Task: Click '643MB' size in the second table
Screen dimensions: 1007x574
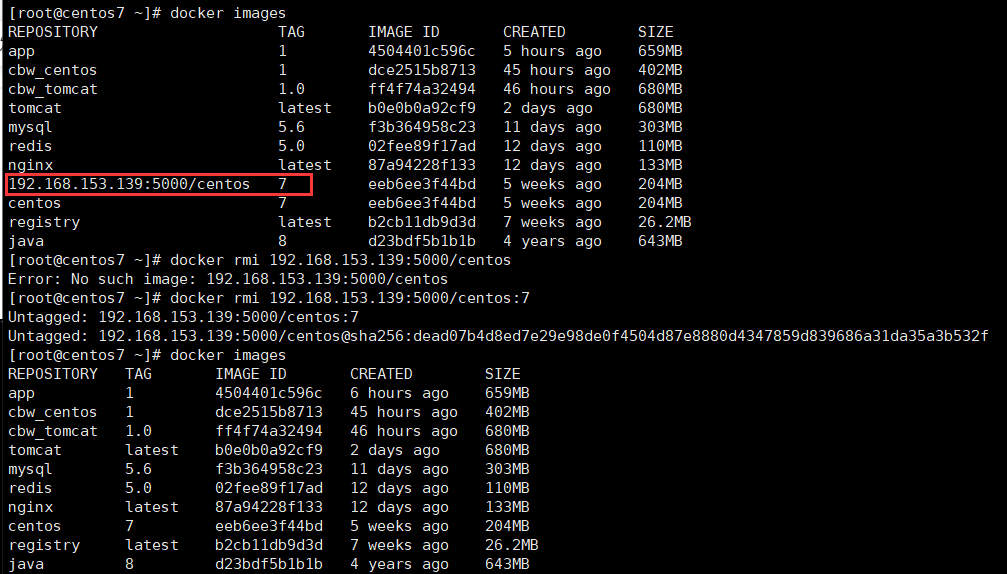Action: pyautogui.click(x=507, y=564)
